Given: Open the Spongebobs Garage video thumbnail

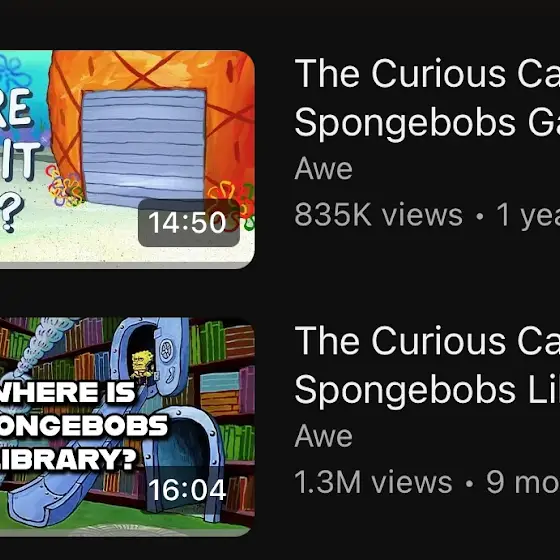Looking at the screenshot, I should [x=127, y=159].
